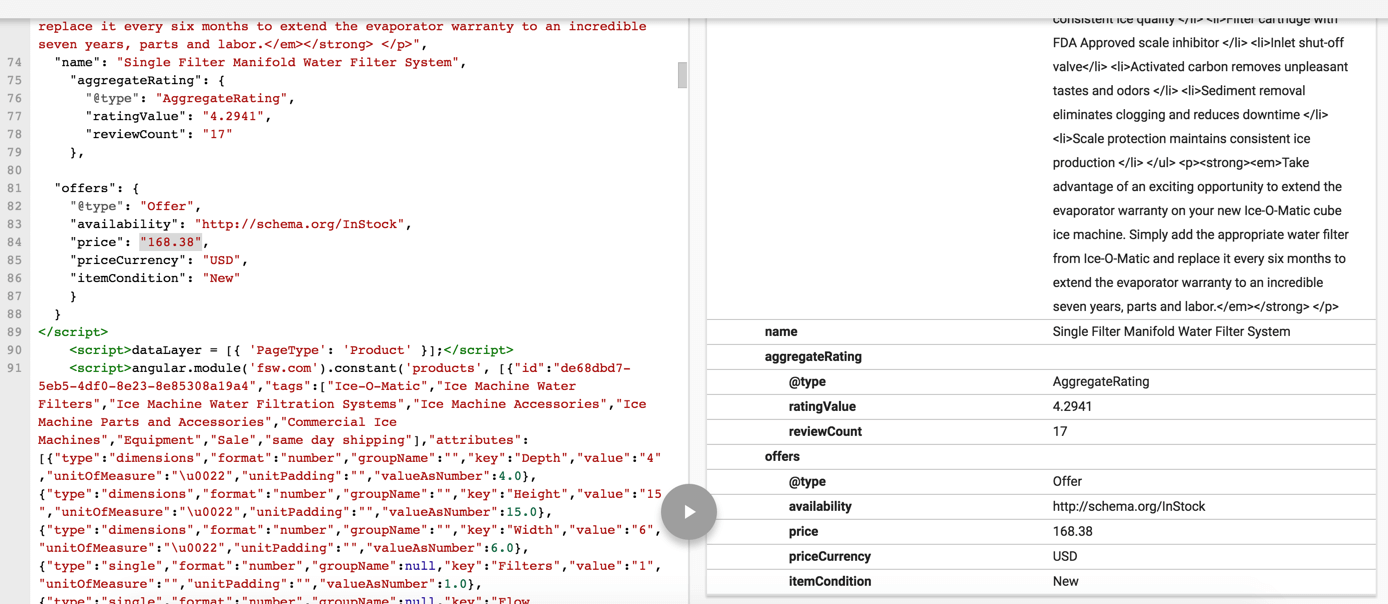This screenshot has height=604, width=1388.
Task: Click 'PageType' in the dataLayer code line
Action: pyautogui.click(x=288, y=350)
